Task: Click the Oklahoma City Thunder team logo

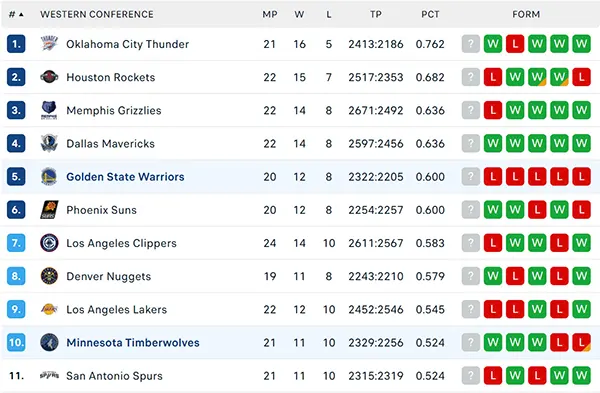Action: click(x=49, y=44)
